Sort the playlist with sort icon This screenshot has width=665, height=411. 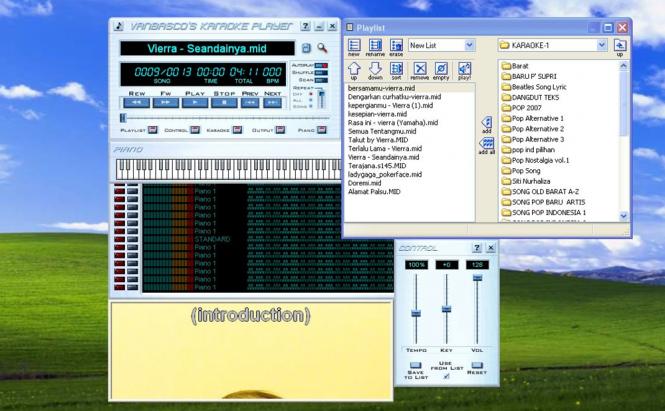coord(396,68)
